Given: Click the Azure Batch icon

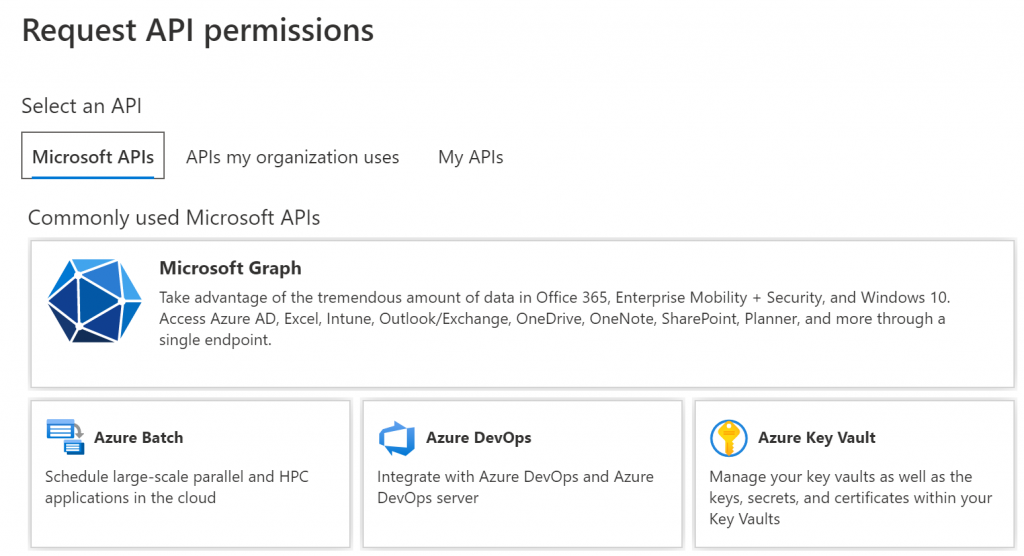Looking at the screenshot, I should point(66,438).
